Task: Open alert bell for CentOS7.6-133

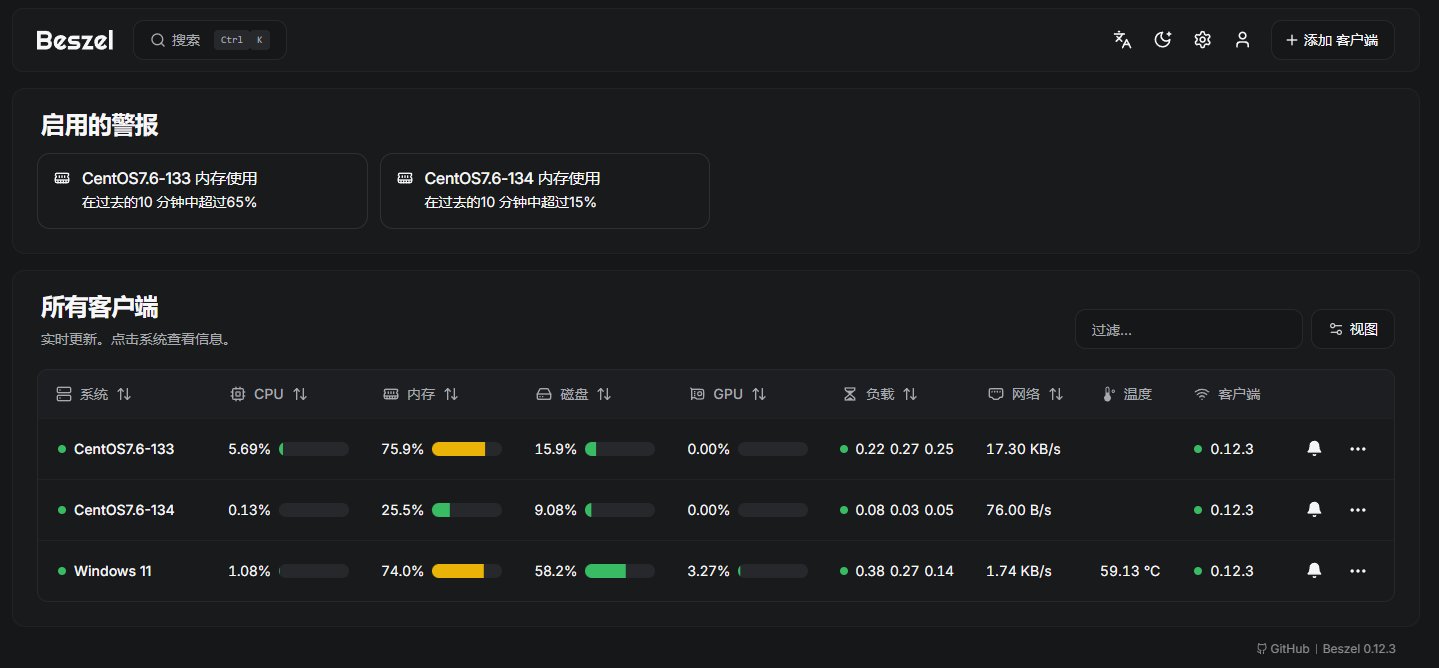Action: (x=1314, y=449)
